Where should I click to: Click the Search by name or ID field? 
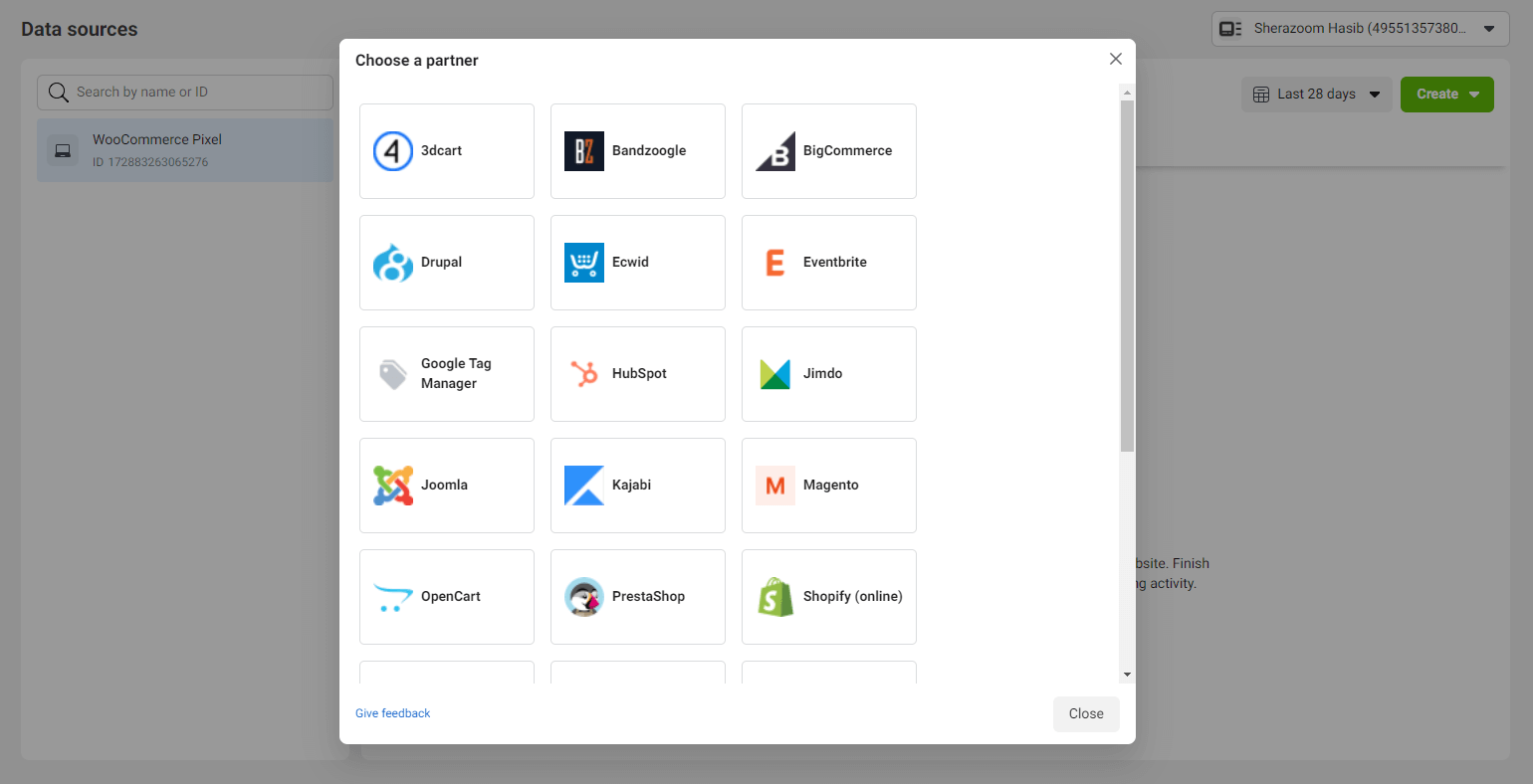pos(185,93)
